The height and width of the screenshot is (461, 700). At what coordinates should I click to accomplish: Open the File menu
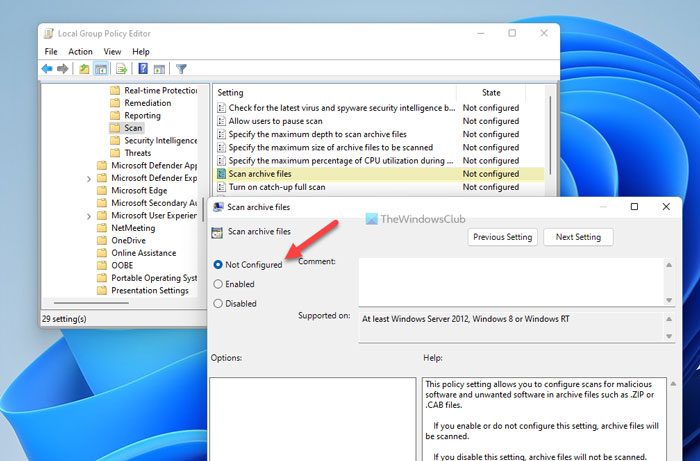tap(51, 52)
